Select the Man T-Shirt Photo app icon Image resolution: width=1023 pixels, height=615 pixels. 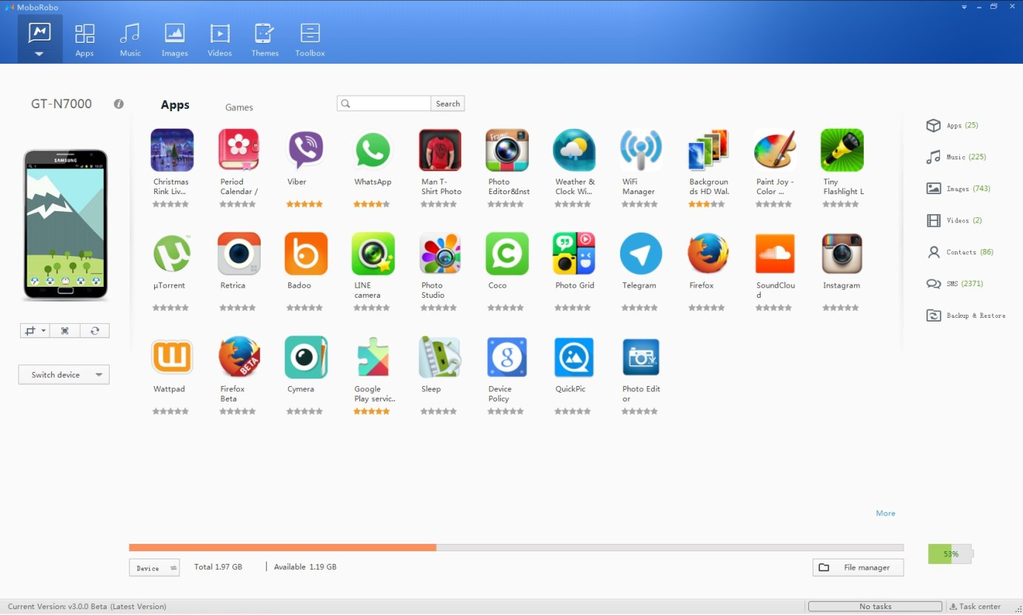click(440, 150)
